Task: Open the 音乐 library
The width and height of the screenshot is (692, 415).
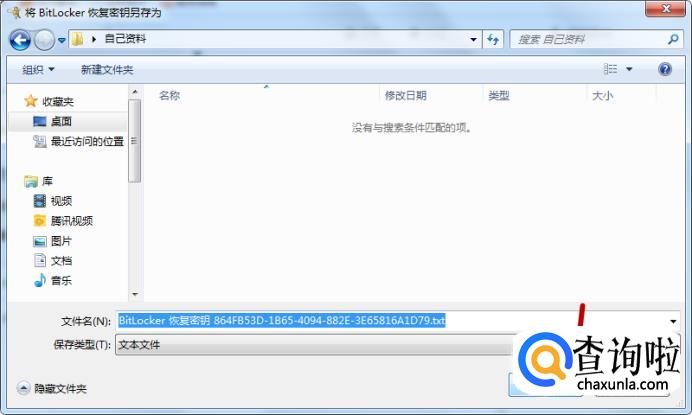Action: click(x=61, y=281)
